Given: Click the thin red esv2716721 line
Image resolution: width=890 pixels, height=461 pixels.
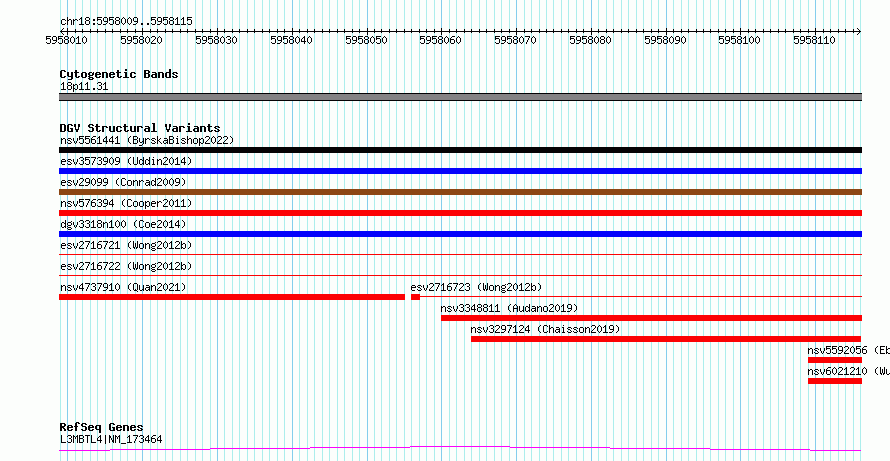Looking at the screenshot, I should click(x=460, y=254).
